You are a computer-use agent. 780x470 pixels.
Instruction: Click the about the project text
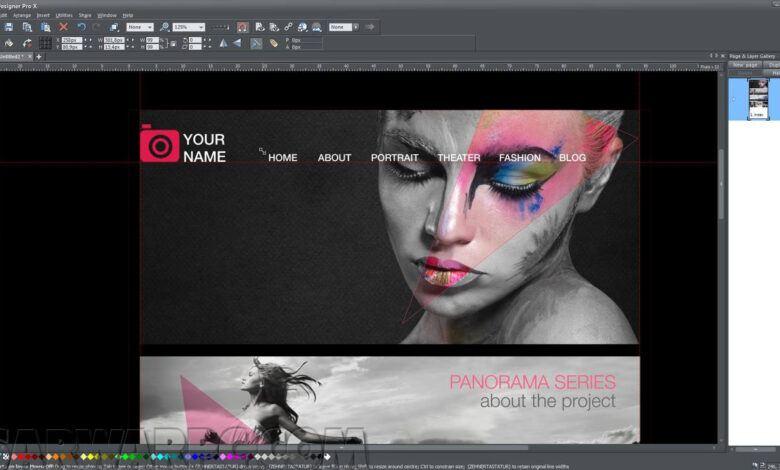pos(548,401)
